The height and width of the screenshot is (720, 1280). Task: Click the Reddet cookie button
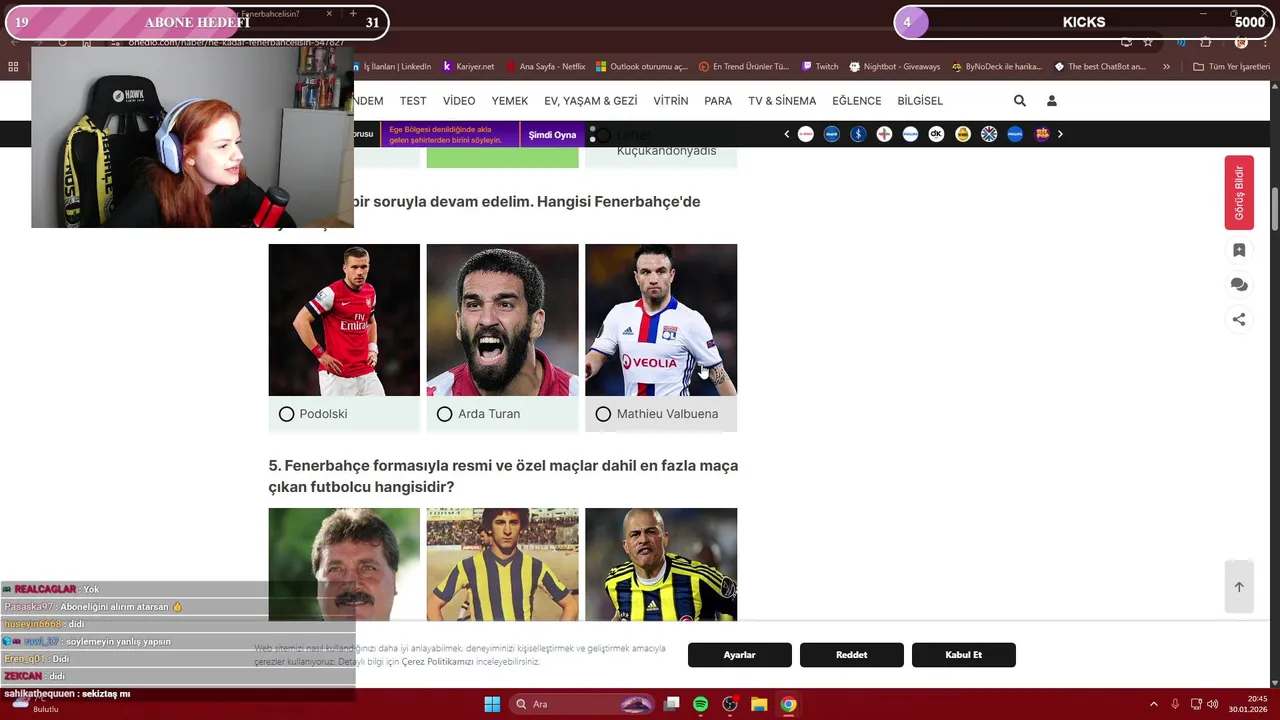pos(852,655)
